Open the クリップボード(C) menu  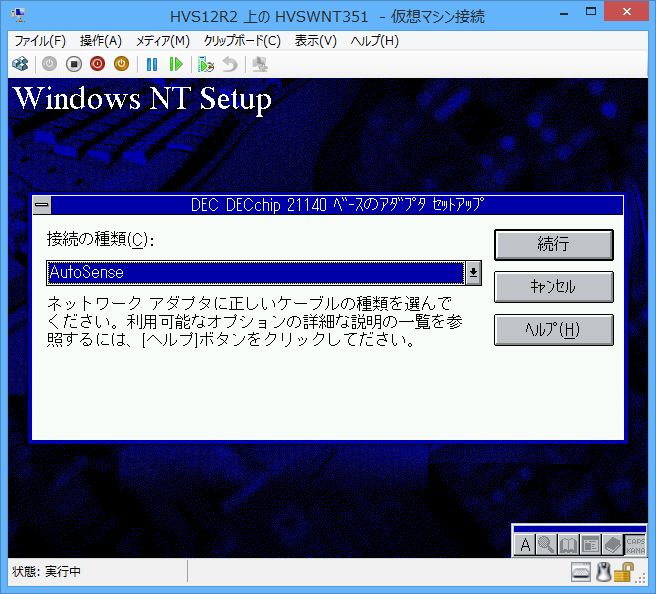[242, 41]
